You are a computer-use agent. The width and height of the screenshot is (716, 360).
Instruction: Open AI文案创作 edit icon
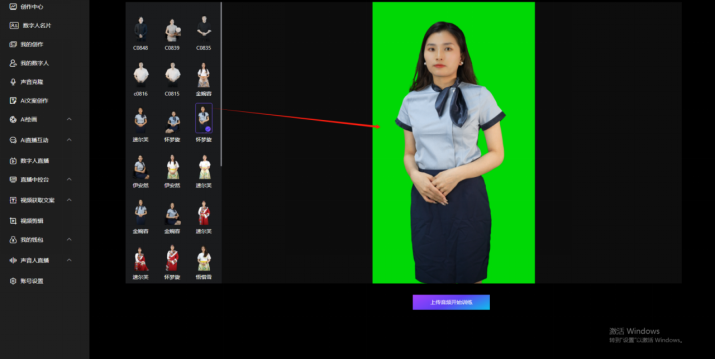13,101
